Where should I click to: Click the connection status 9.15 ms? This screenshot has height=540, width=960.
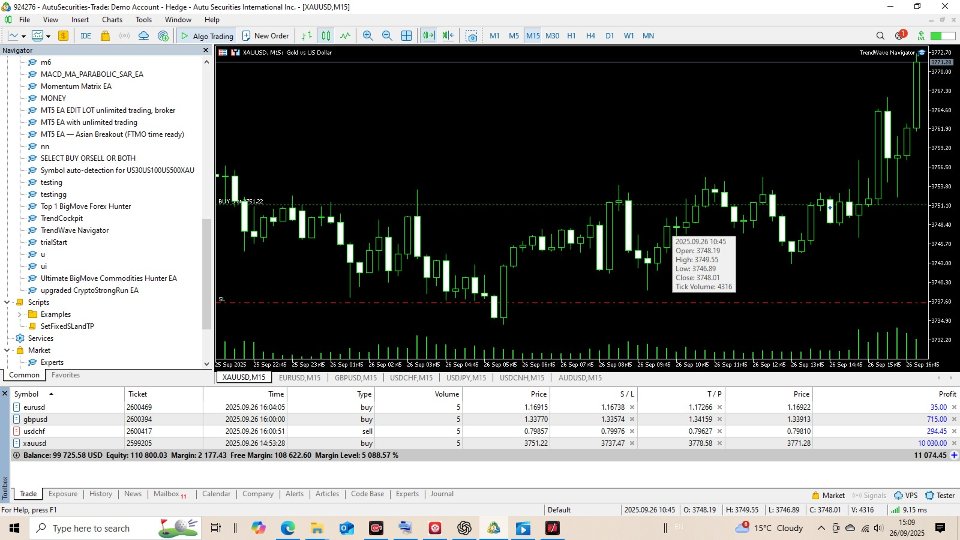tap(909, 509)
